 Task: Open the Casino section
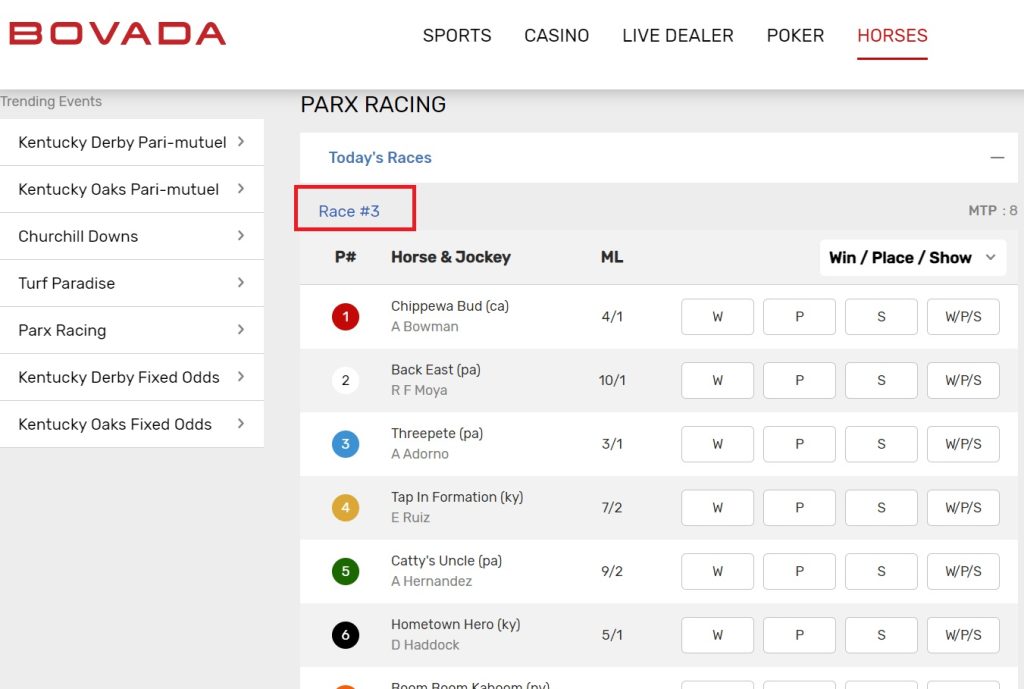click(x=556, y=35)
